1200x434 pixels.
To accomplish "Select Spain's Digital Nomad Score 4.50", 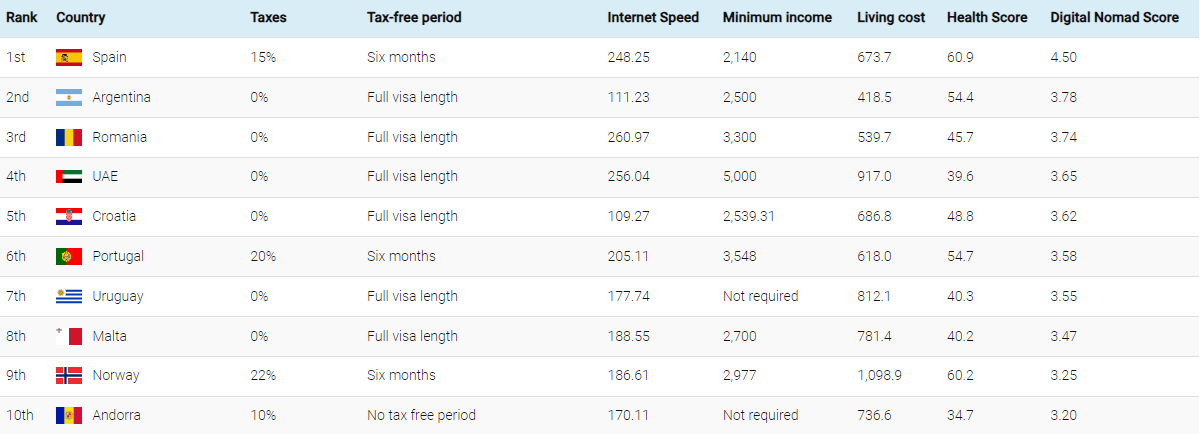I will pyautogui.click(x=1064, y=57).
